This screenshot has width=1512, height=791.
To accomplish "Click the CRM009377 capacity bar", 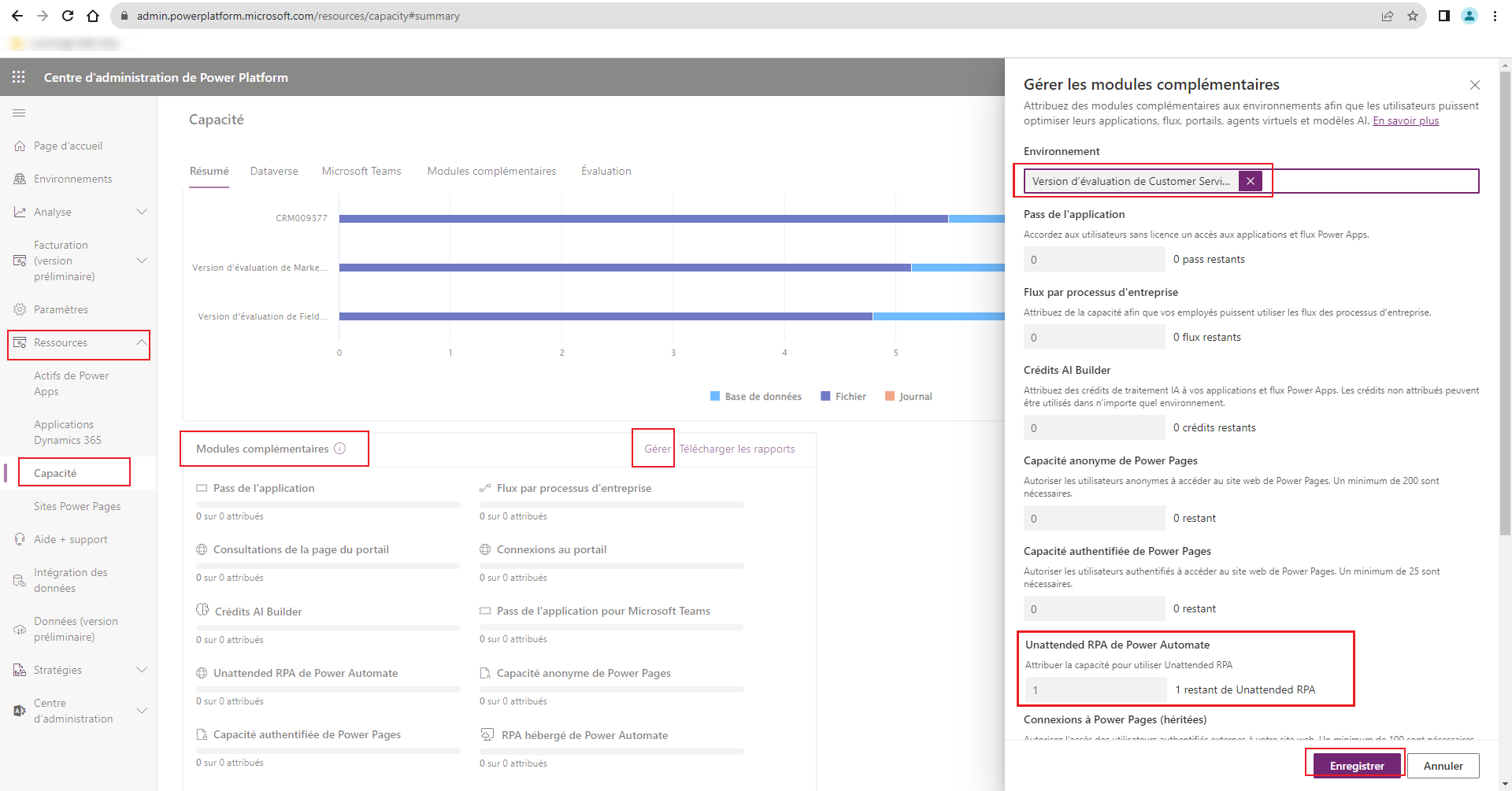I will coord(672,219).
